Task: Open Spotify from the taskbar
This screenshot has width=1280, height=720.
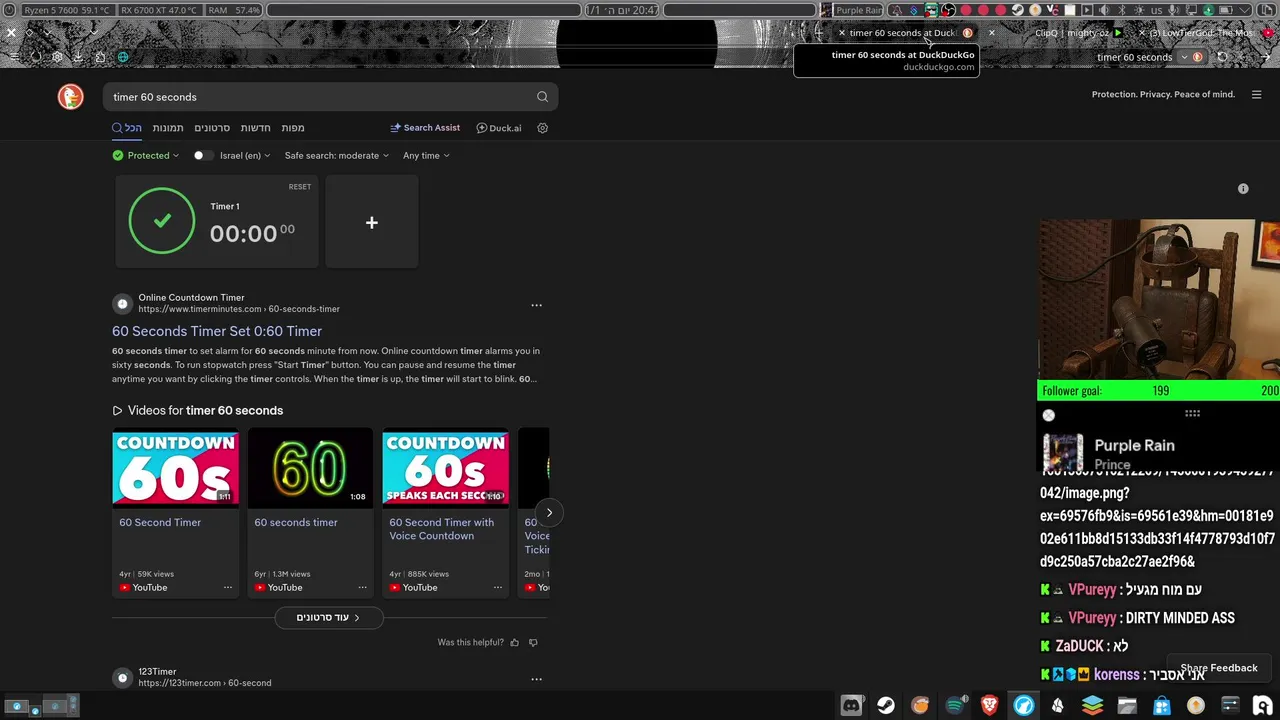Action: coord(955,705)
